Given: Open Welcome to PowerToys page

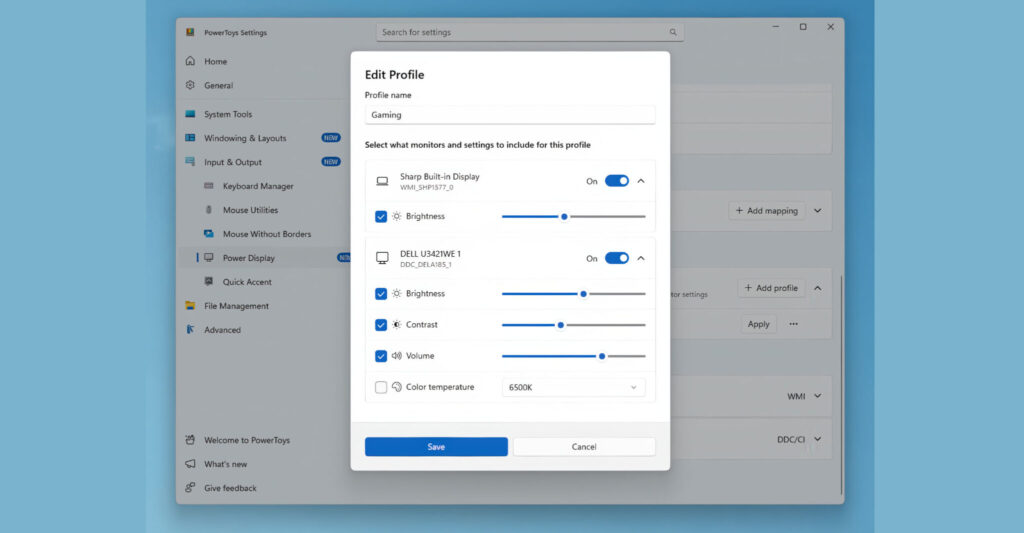Looking at the screenshot, I should pos(247,440).
